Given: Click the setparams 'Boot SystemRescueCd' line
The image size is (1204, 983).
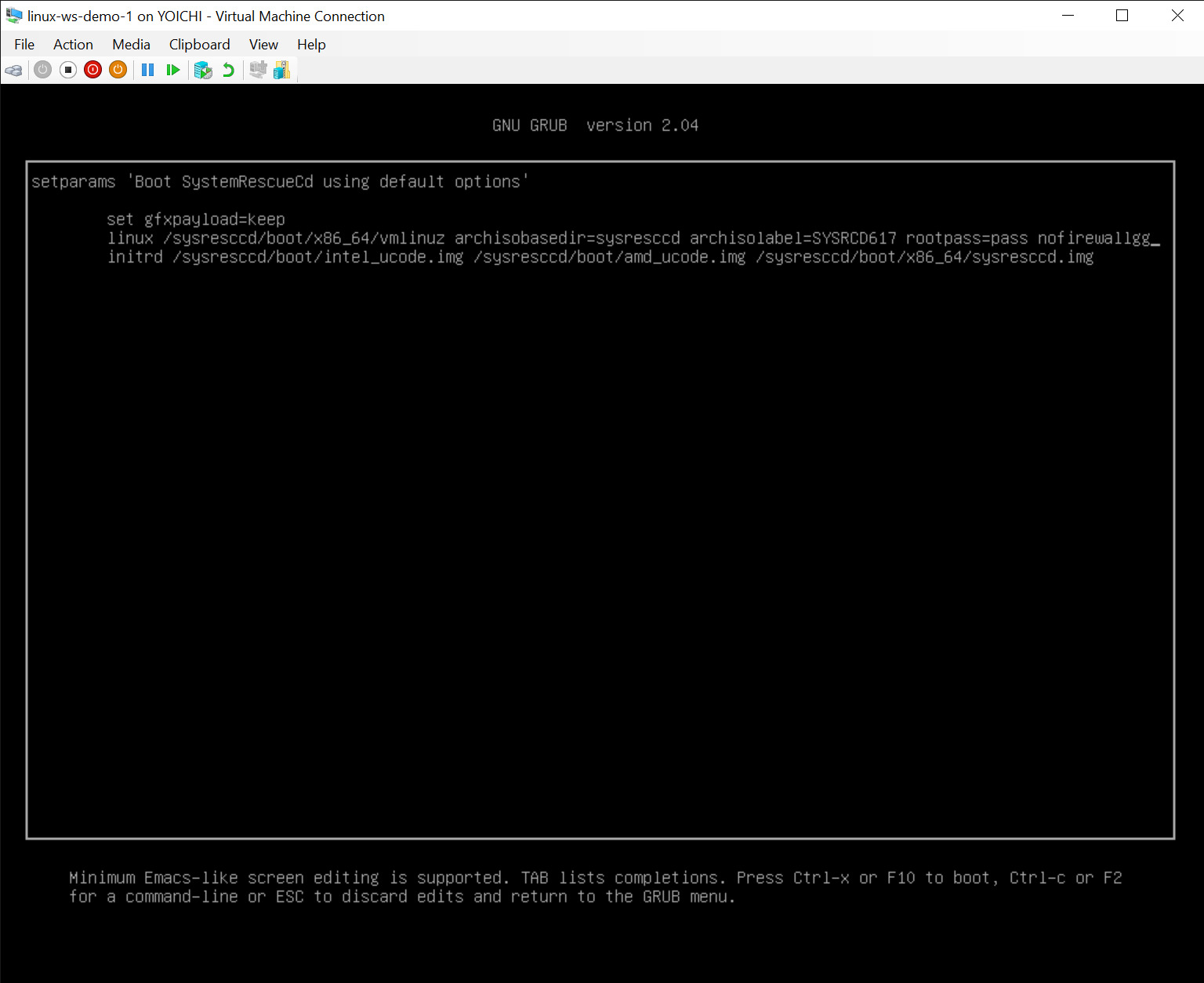Looking at the screenshot, I should tap(280, 182).
